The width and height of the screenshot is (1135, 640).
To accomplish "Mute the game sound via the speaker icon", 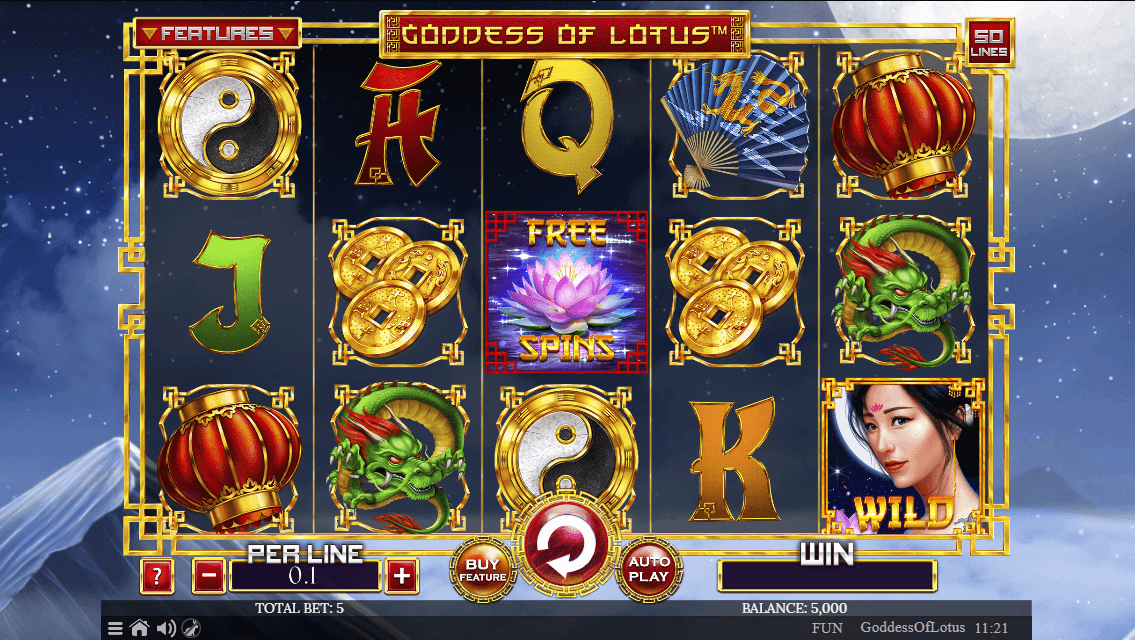I will click(166, 628).
